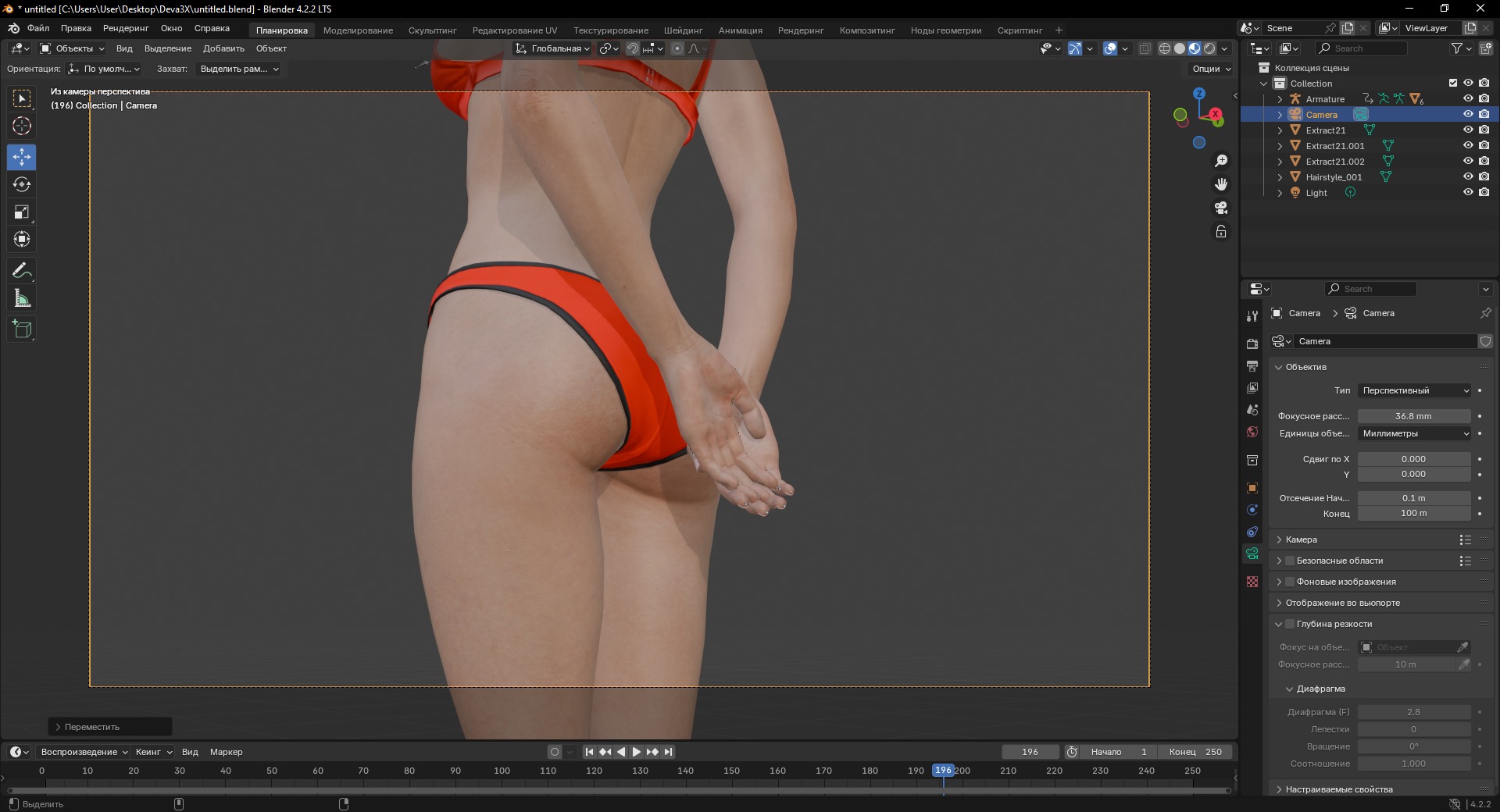
Task: Select the 3D Cursor tool
Action: tap(22, 126)
